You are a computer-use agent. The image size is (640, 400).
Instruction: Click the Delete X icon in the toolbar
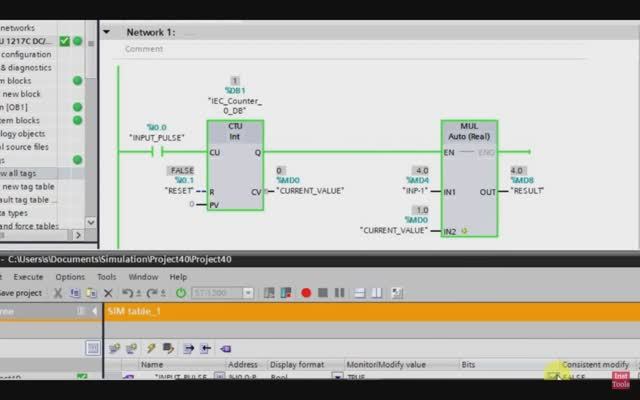[108, 293]
